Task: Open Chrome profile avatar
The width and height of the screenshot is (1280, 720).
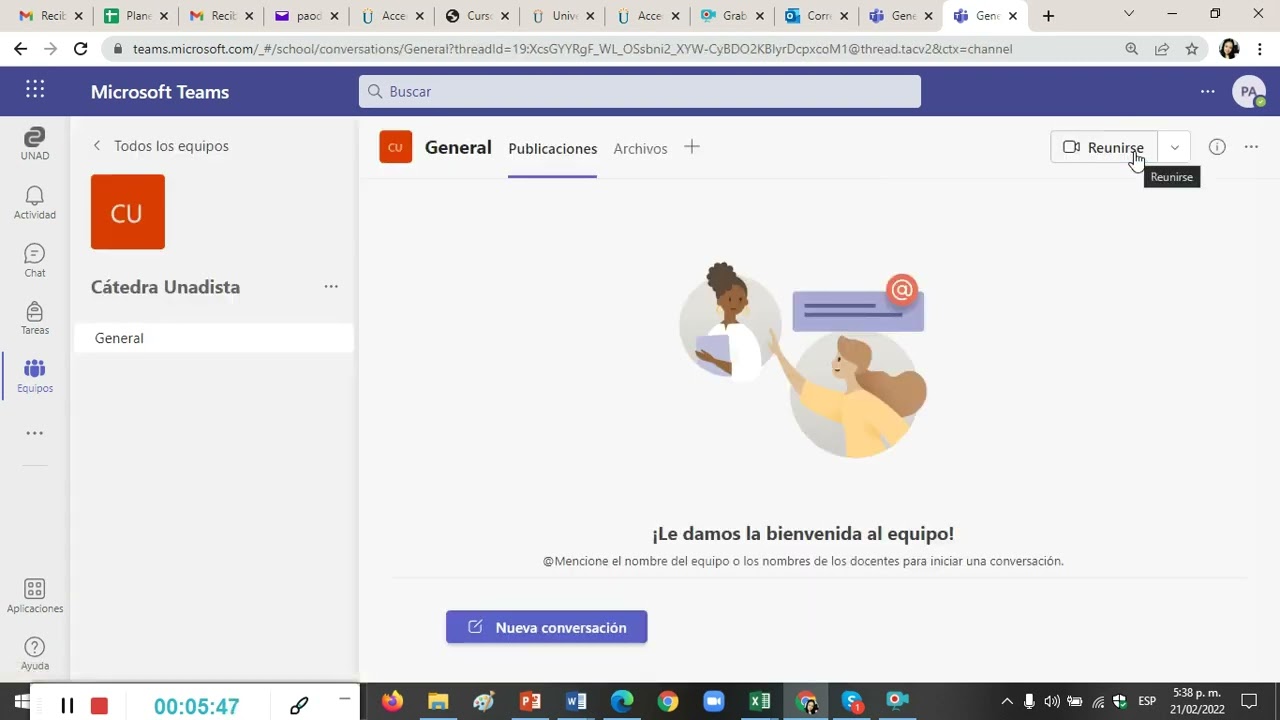Action: [1229, 49]
